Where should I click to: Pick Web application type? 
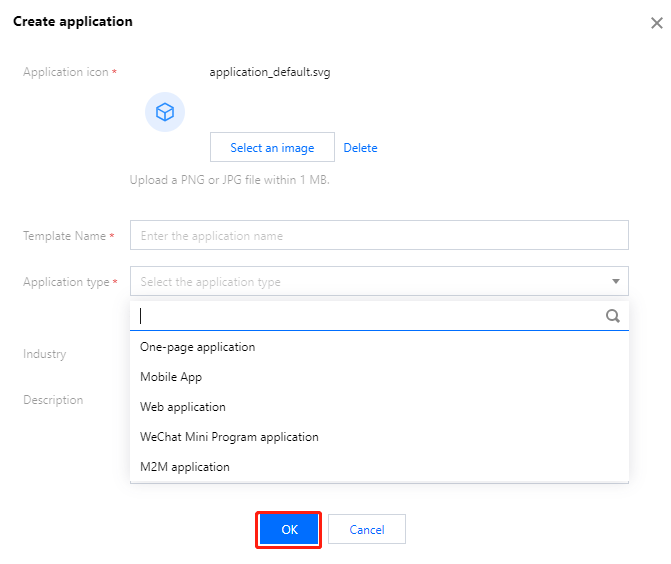(x=183, y=407)
